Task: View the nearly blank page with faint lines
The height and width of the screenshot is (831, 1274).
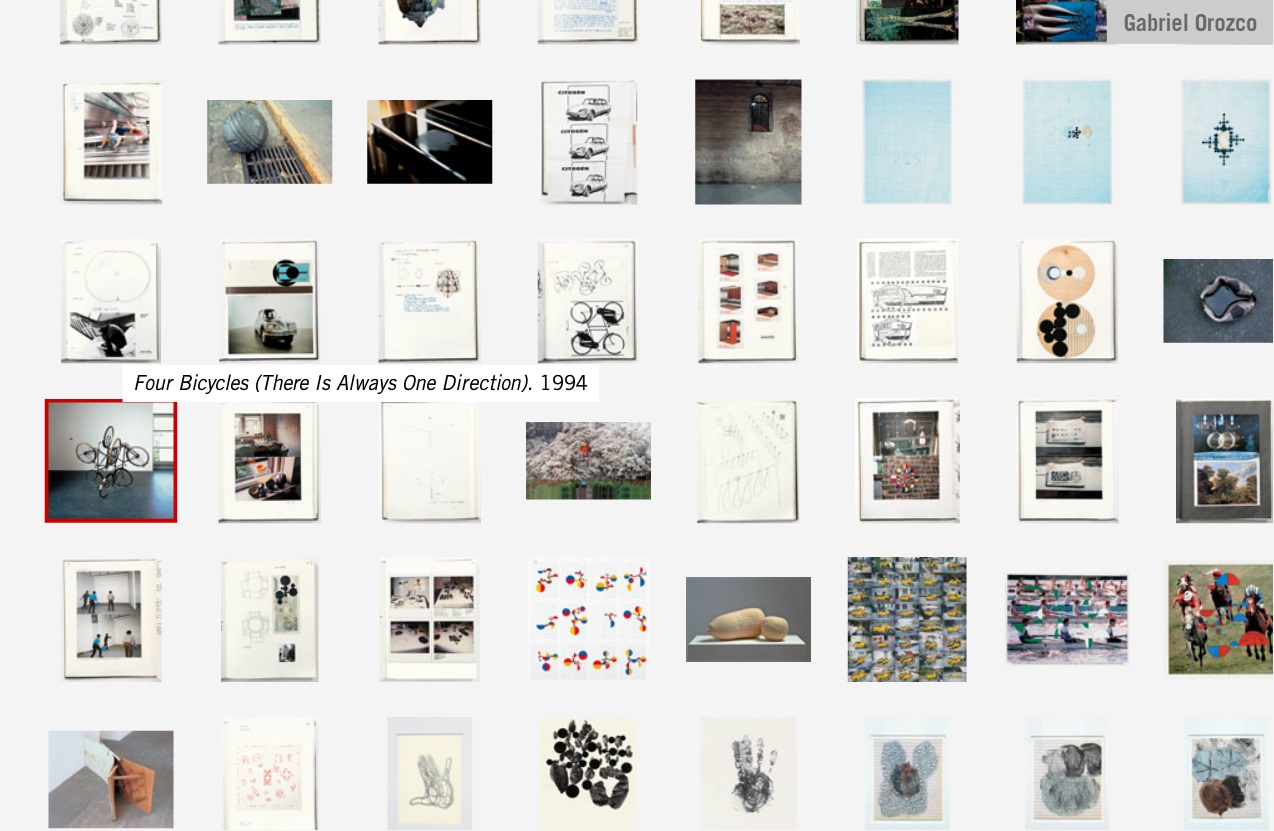Action: pos(430,461)
